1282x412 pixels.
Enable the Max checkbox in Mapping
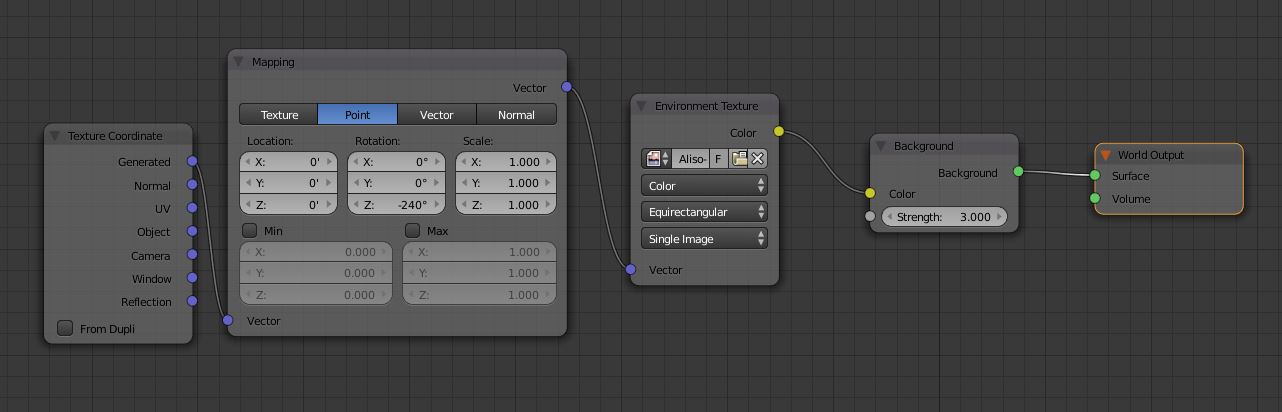click(412, 231)
